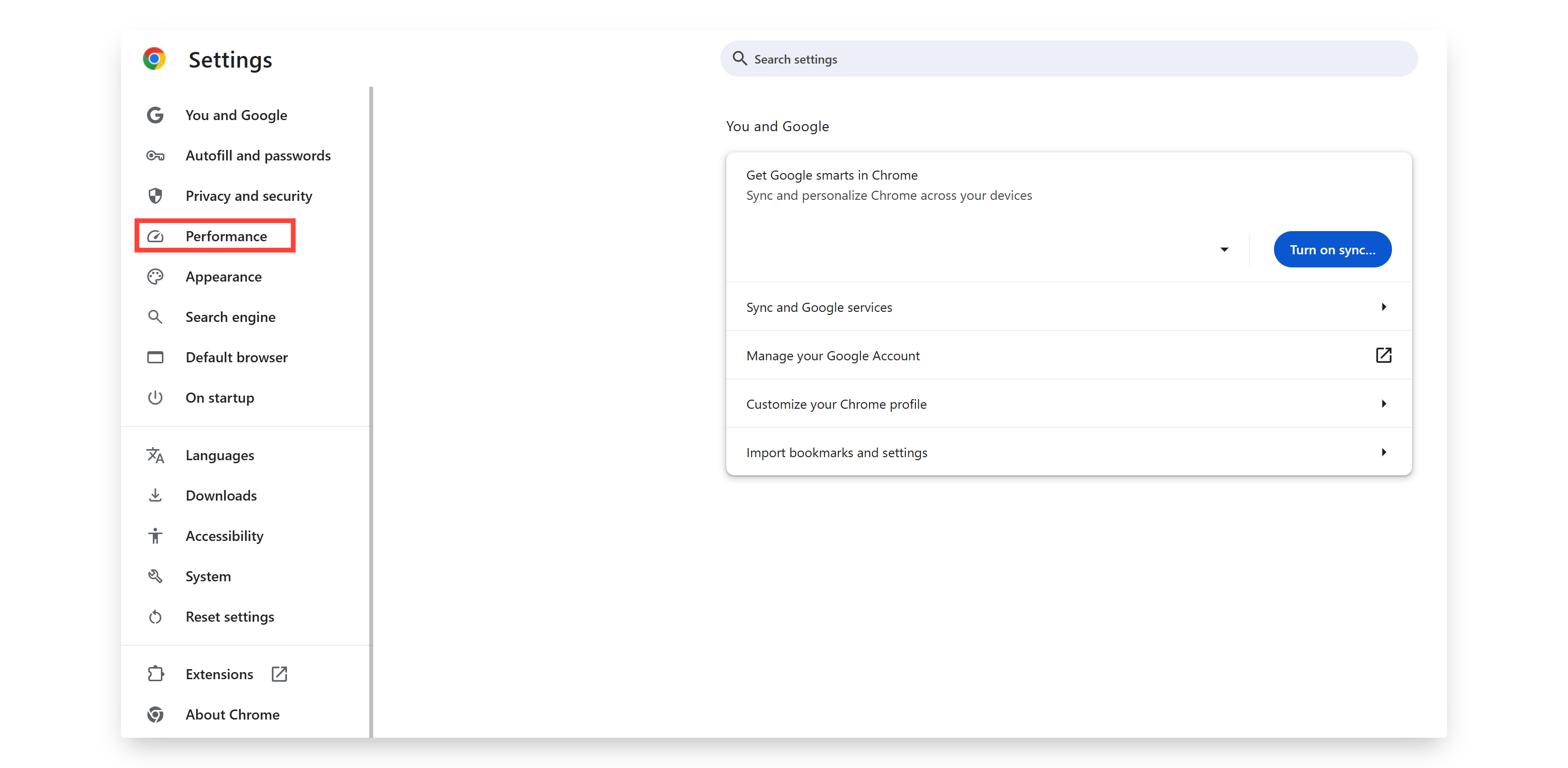Click the wrench icon for System
1568x768 pixels.
[x=155, y=576]
